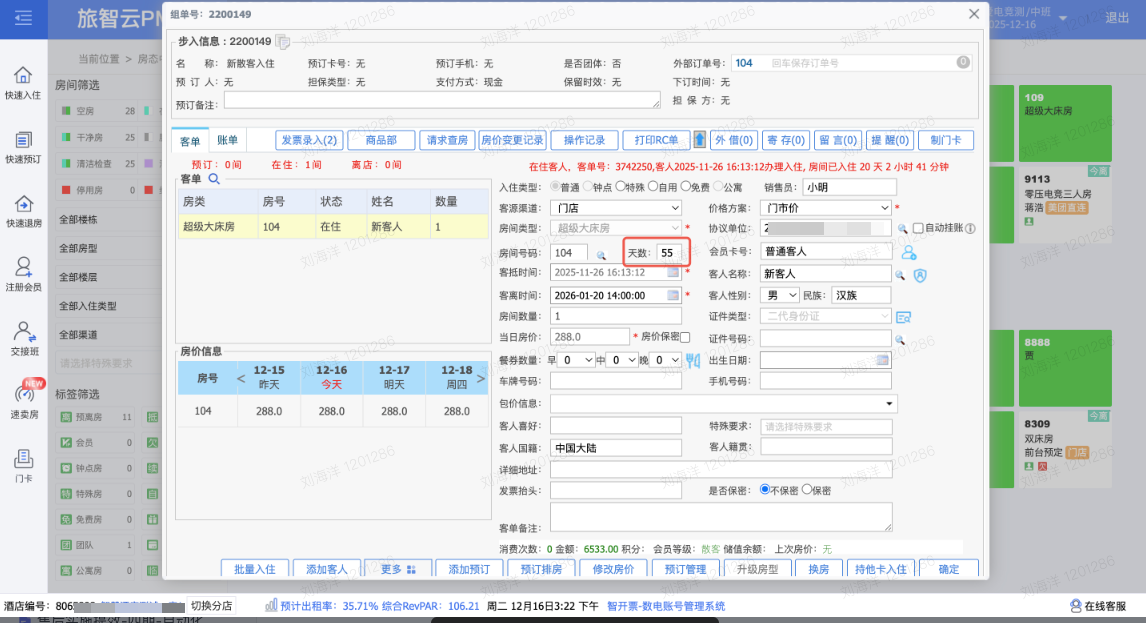Click the fork-and-knife meal voucher icon
The image size is (1146, 623).
(694, 359)
